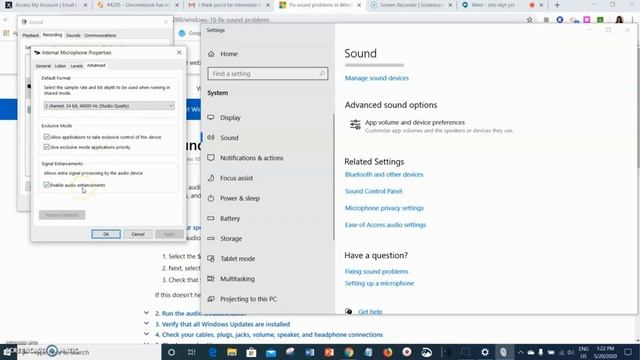Viewport: 640px width, 360px height.
Task: Click Cortana circle on taskbar
Action: [171, 353]
